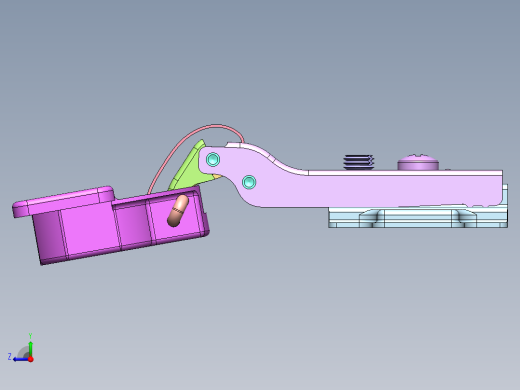Select the lower cyan rivet on the arm
The image size is (520, 390).
(249, 182)
